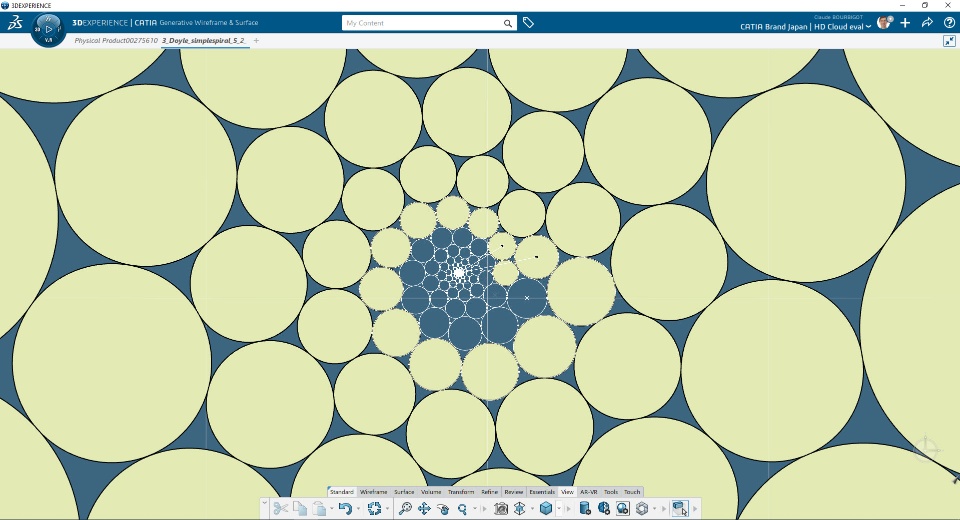Open the user profile avatar
The height and width of the screenshot is (520, 960).
point(884,23)
